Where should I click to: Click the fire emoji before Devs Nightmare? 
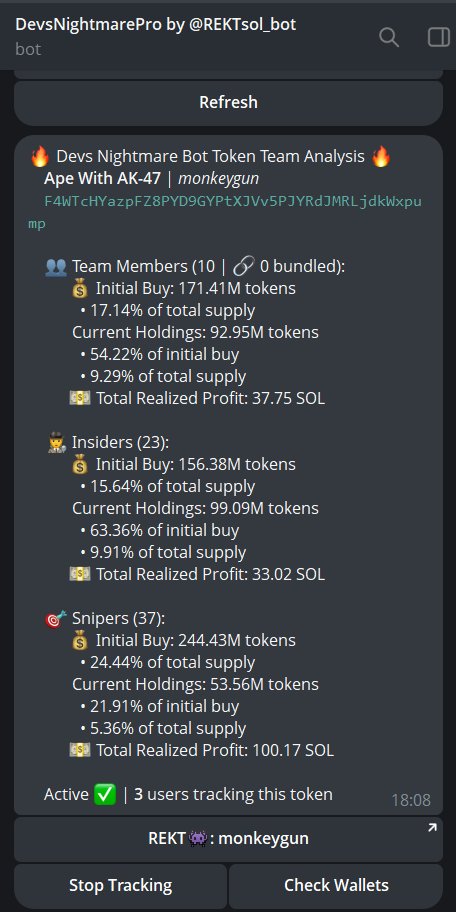coord(40,156)
